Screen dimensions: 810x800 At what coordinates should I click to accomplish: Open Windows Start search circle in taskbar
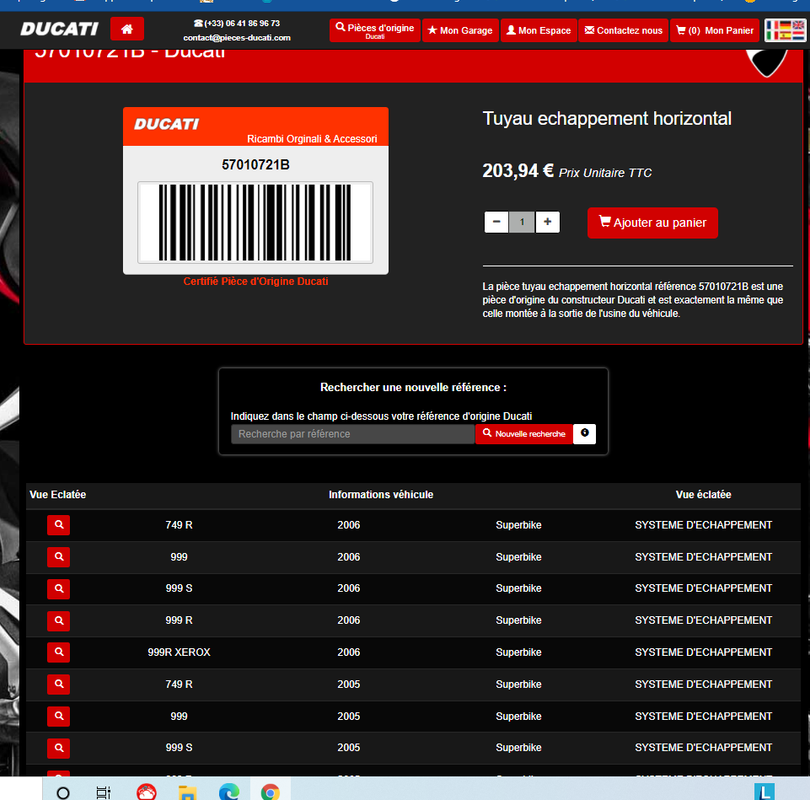tap(63, 792)
